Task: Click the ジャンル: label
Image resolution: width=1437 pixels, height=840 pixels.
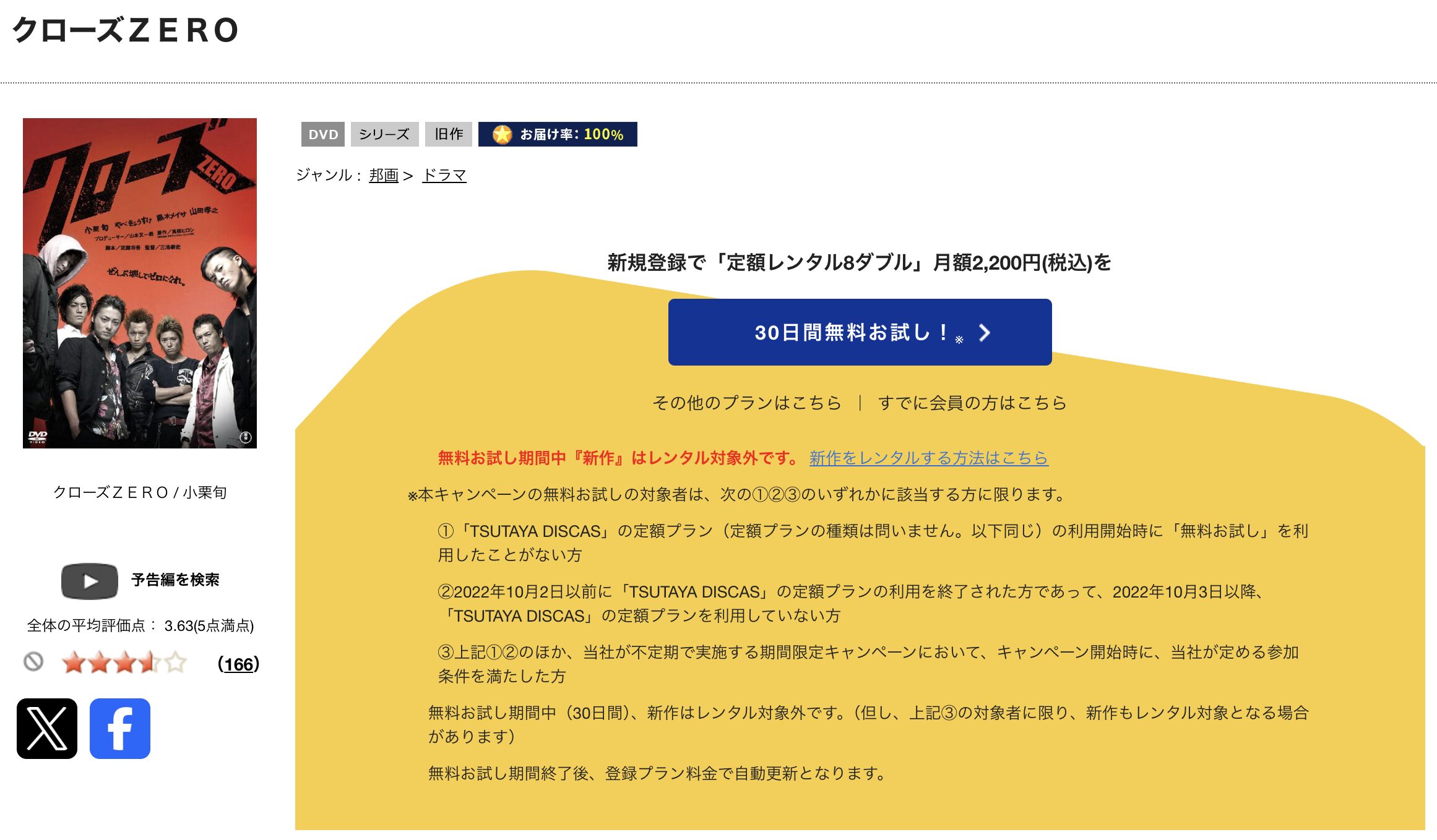Action: click(x=329, y=176)
